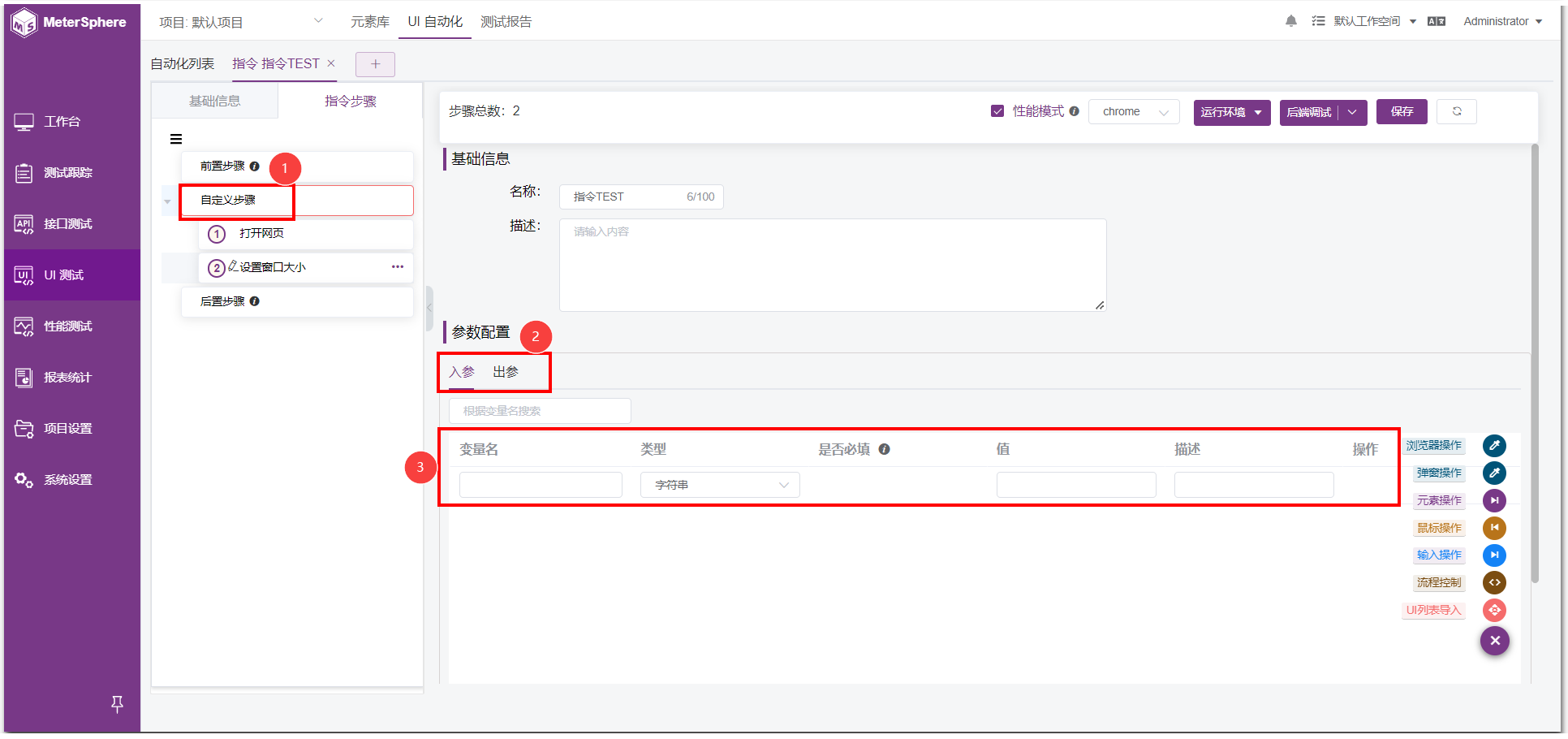Screen dimensions: 1568x739
Task: Open the chrome browser dropdown
Action: click(1134, 111)
